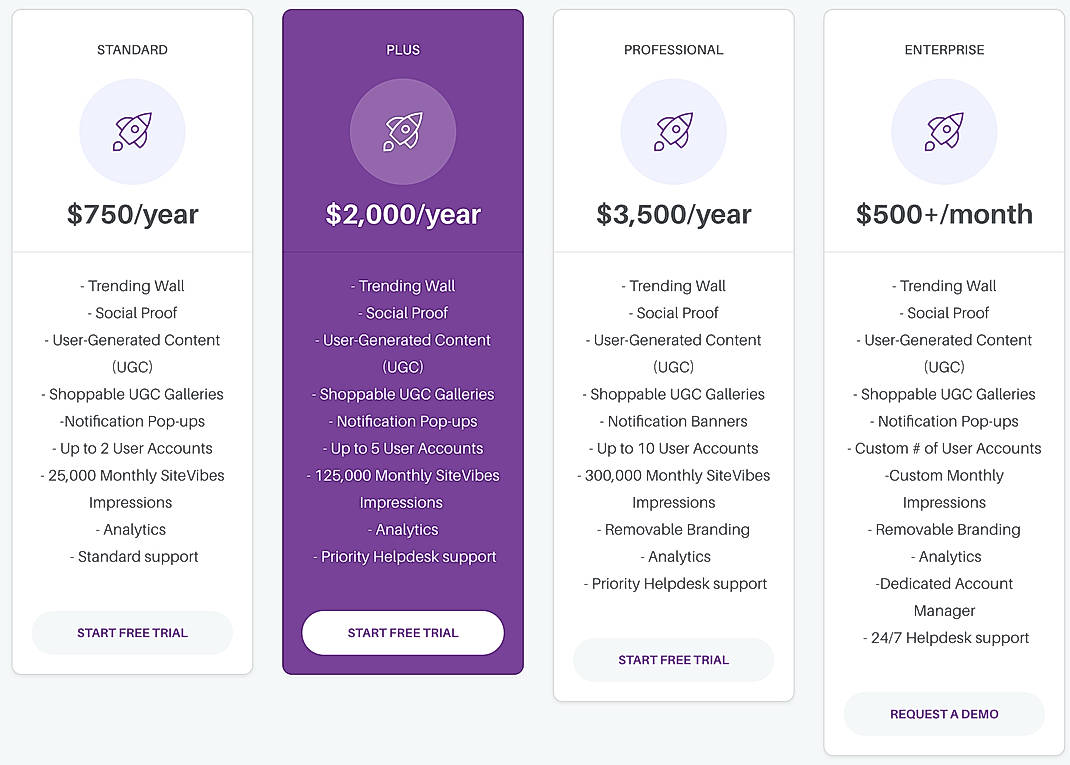
Task: Select the circular rocket badge in purple card
Action: pos(403,131)
